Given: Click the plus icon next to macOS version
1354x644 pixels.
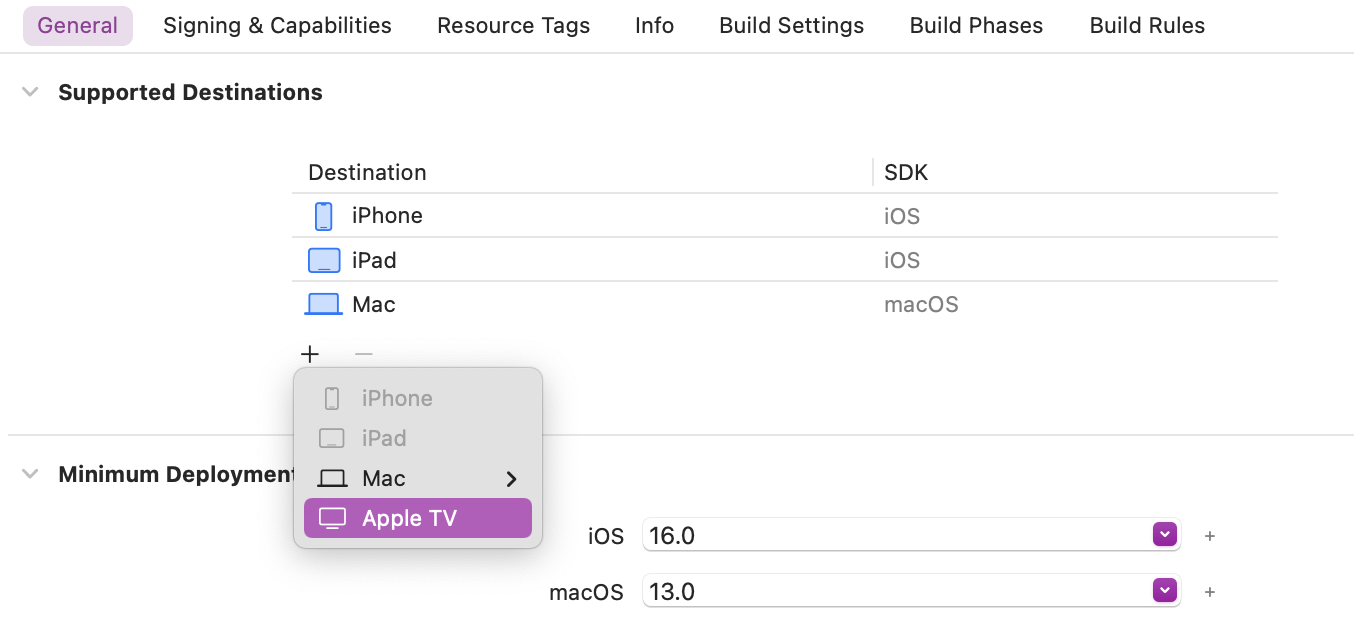Looking at the screenshot, I should point(1210,592).
